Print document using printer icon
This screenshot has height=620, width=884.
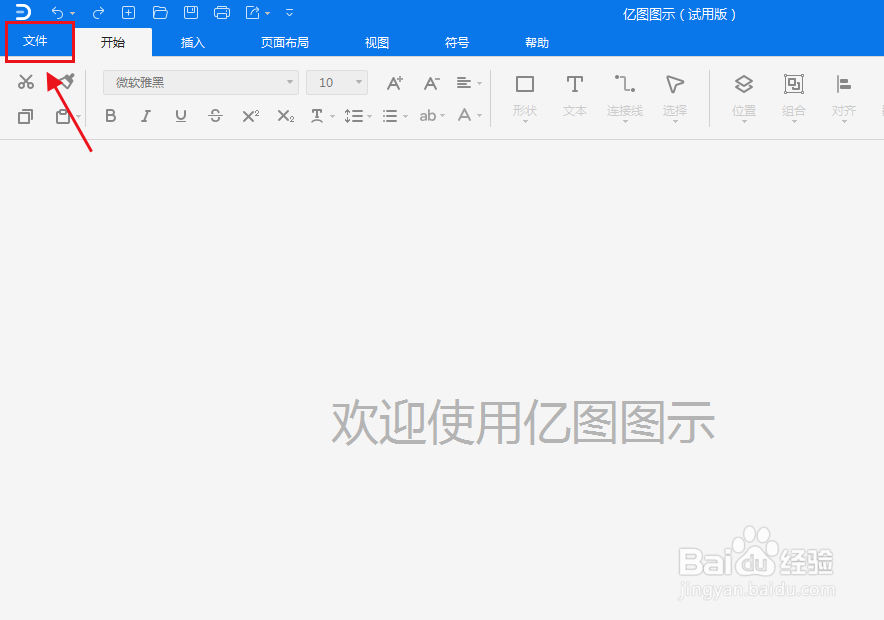tap(222, 12)
